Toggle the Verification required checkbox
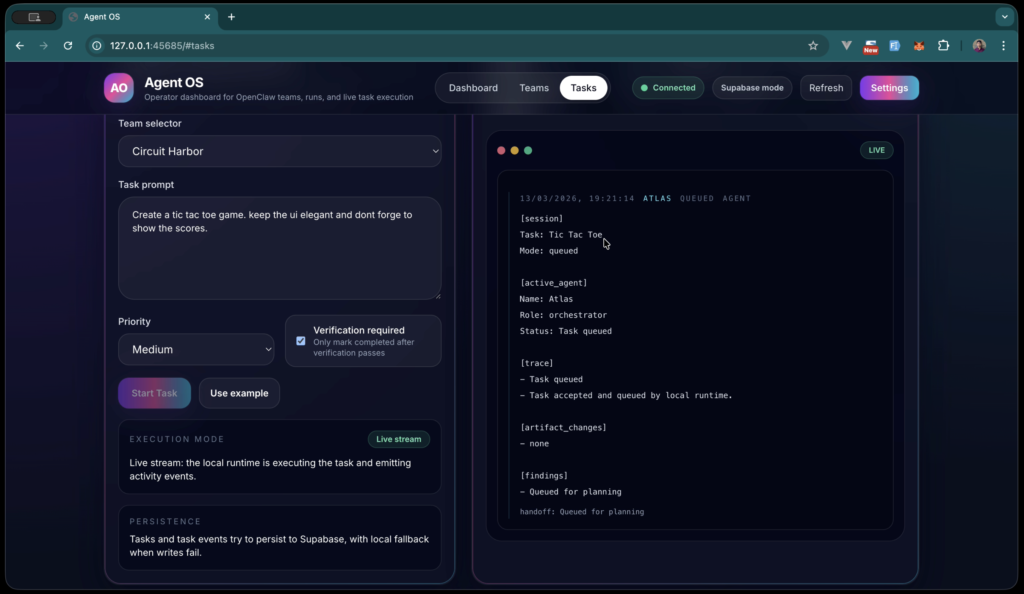This screenshot has width=1024, height=594. (x=301, y=340)
